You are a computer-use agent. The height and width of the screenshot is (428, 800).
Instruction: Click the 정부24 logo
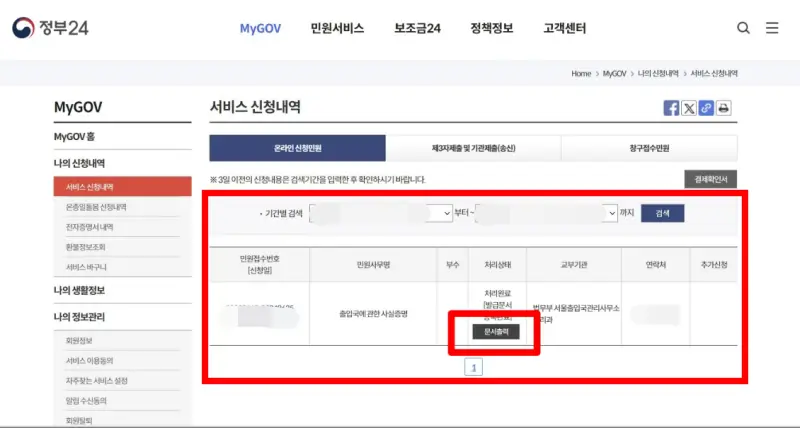point(50,28)
